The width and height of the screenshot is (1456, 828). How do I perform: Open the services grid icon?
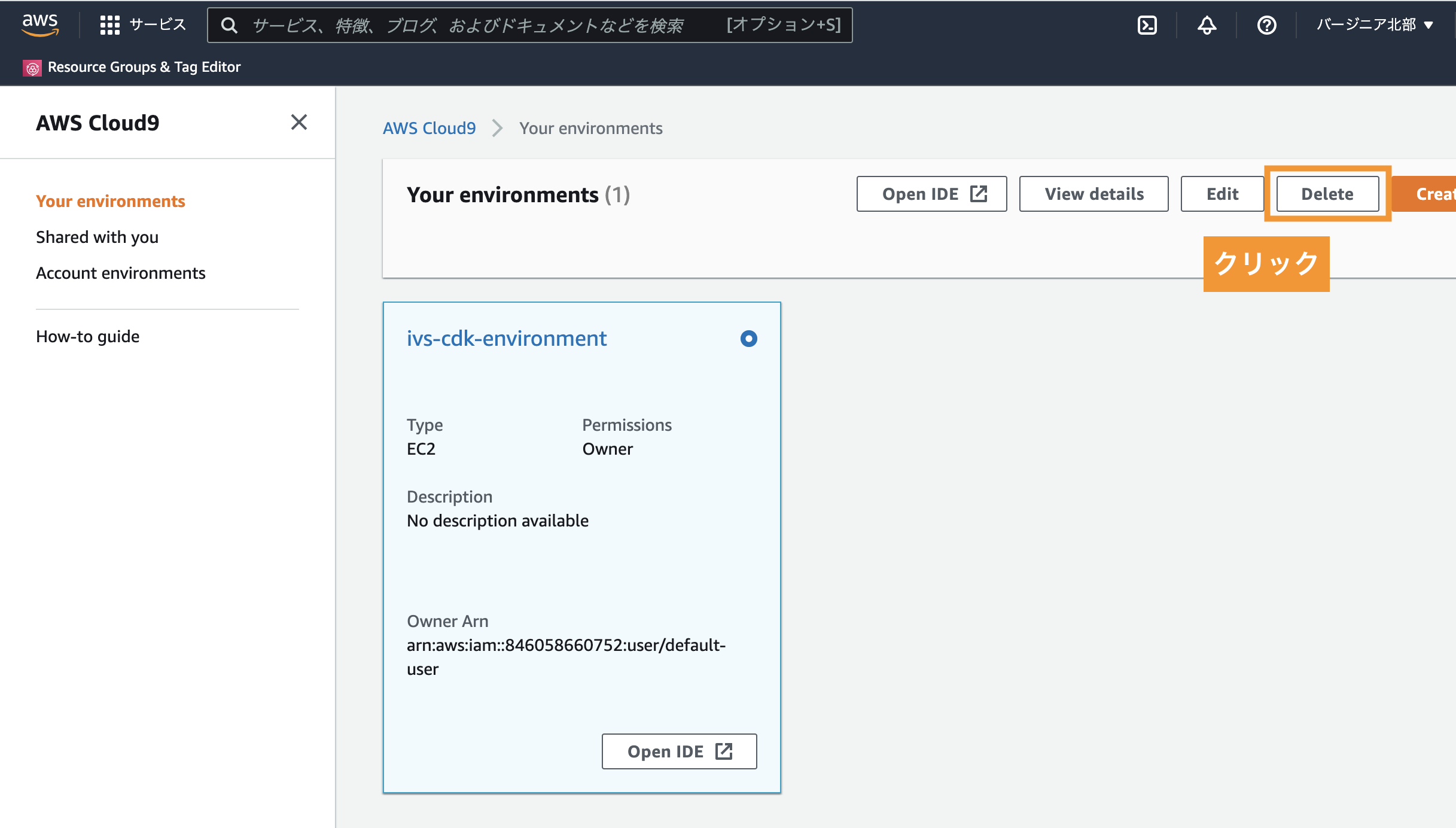[109, 25]
